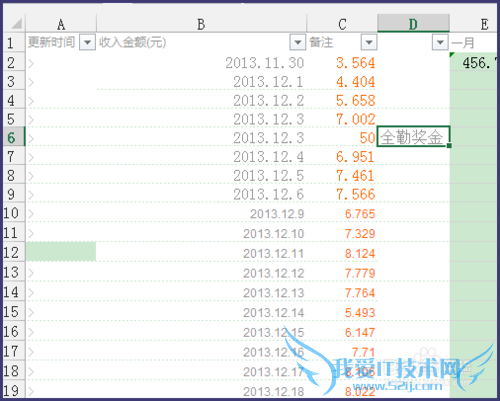Select value cell 6.147
Image resolution: width=500 pixels, height=401 pixels.
tap(342, 331)
